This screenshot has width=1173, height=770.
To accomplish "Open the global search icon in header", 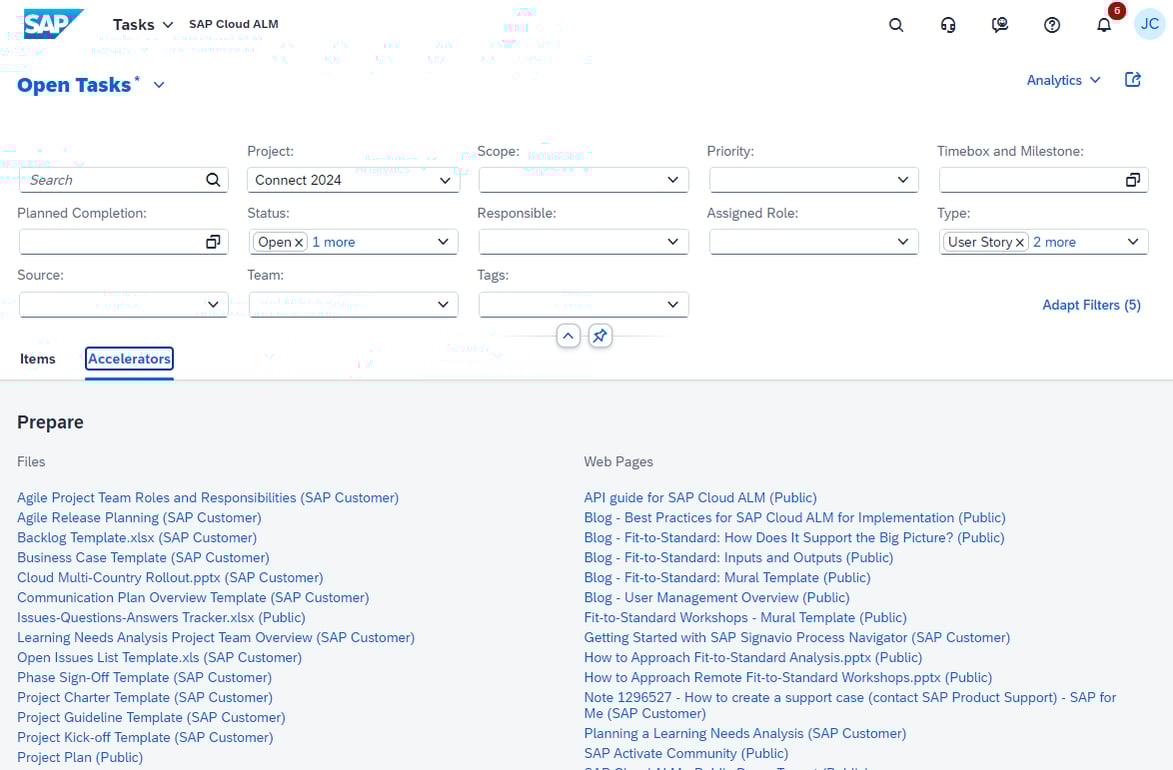I will click(895, 25).
